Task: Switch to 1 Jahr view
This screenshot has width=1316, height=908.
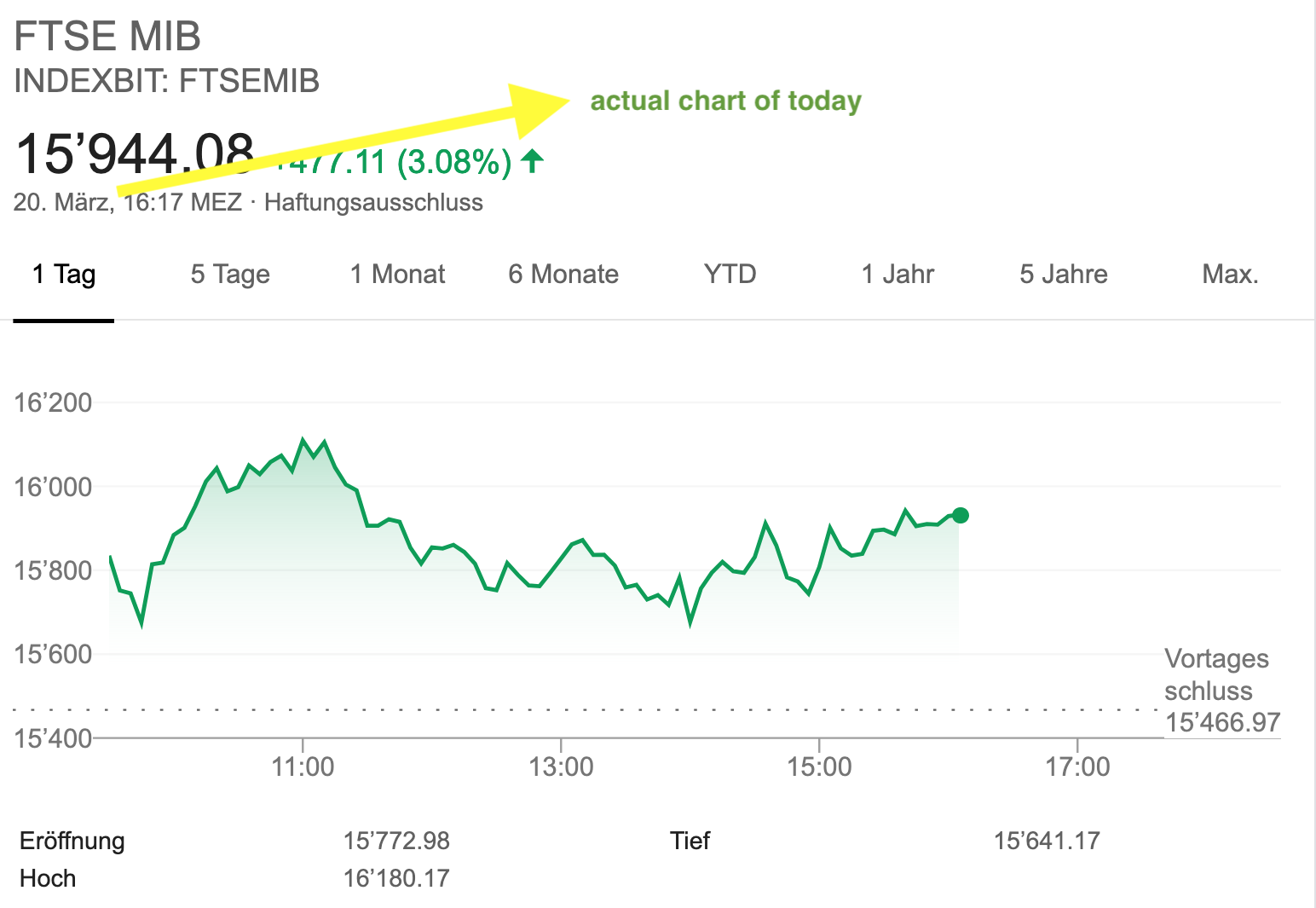Action: click(898, 275)
